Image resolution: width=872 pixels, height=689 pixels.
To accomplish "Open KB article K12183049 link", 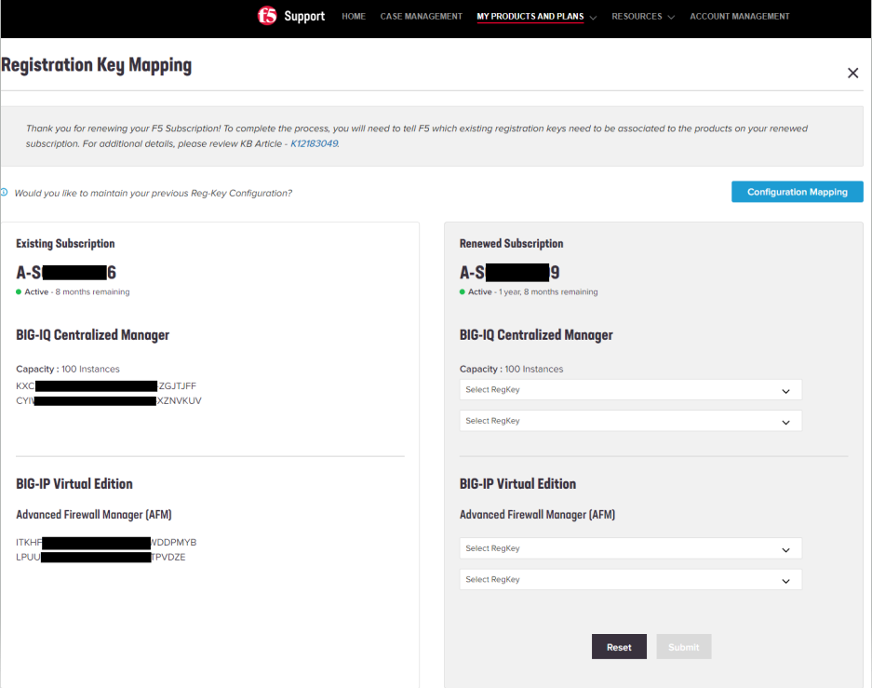I will pos(314,143).
